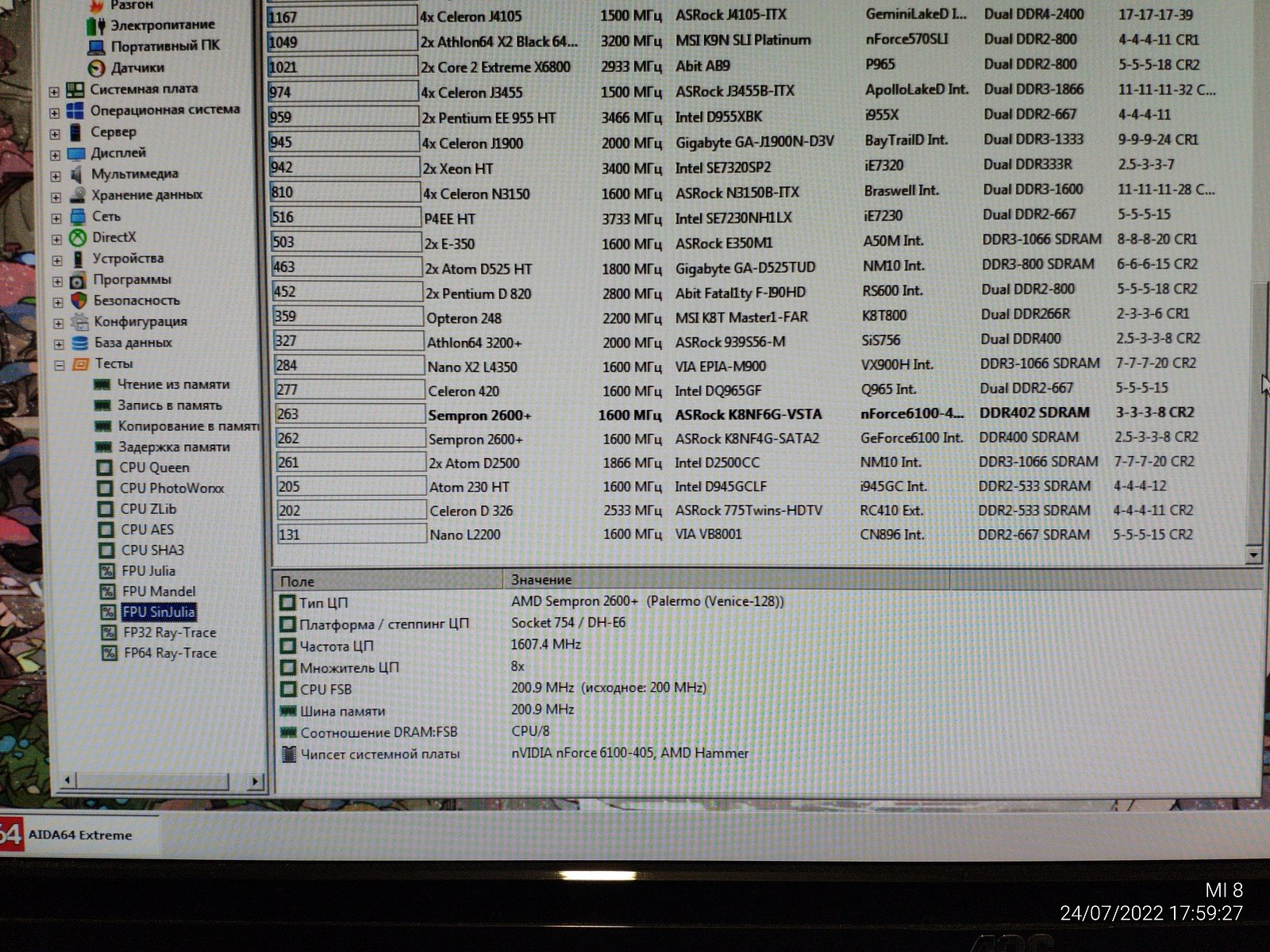Viewport: 1270px width, 952px height.
Task: Click the Электропитание power icon
Action: click(x=96, y=25)
